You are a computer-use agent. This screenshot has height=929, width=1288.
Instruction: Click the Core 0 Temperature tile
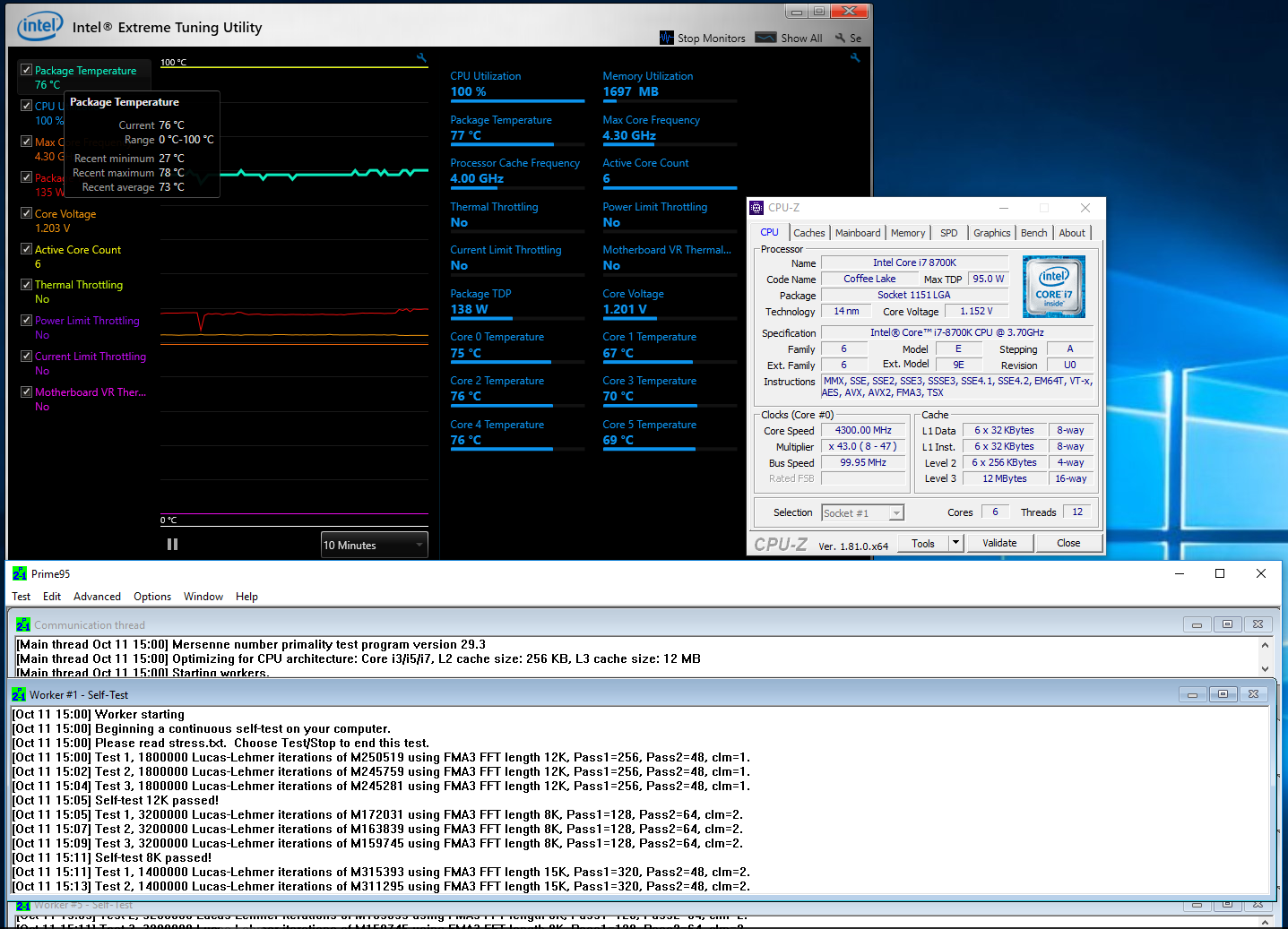(517, 347)
